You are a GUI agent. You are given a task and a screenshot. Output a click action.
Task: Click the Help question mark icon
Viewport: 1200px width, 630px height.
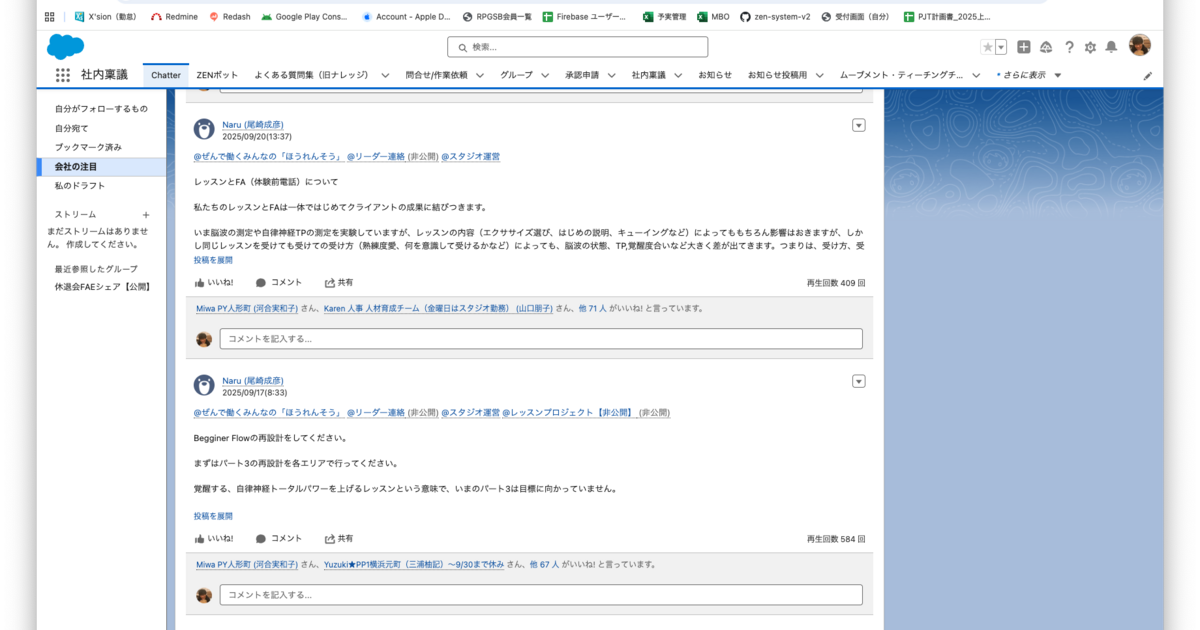(x=1069, y=47)
